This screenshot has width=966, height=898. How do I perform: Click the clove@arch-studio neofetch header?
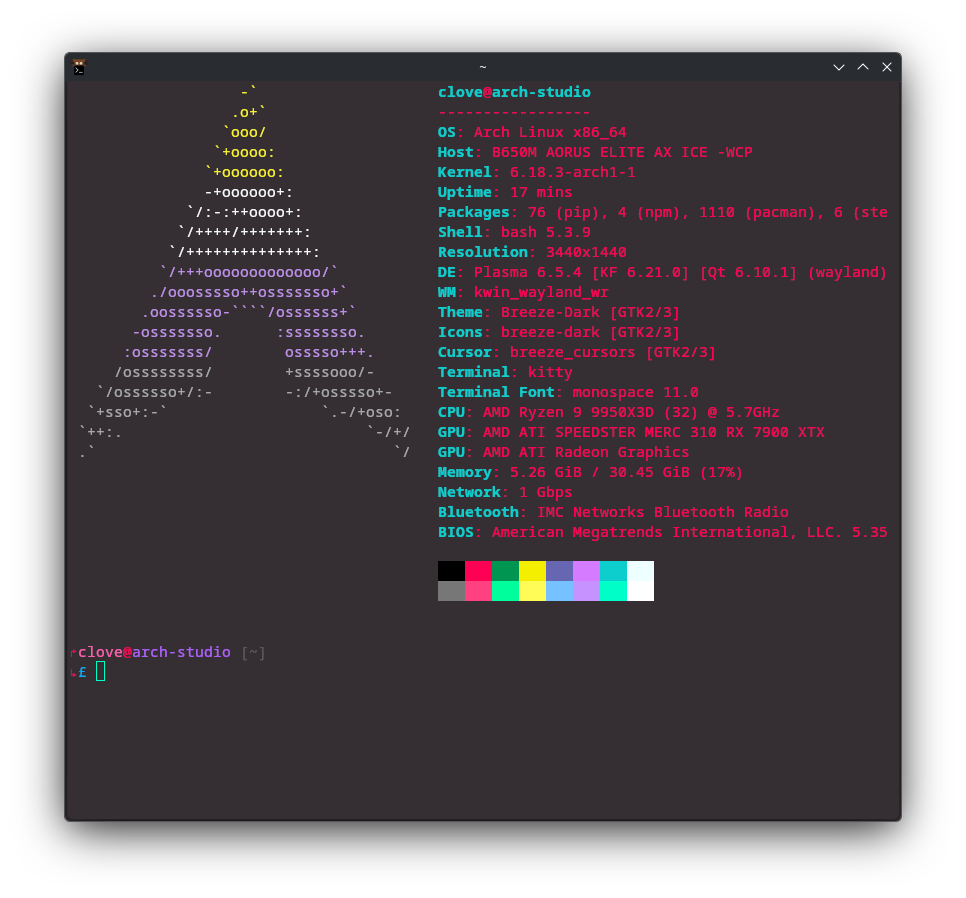(514, 92)
